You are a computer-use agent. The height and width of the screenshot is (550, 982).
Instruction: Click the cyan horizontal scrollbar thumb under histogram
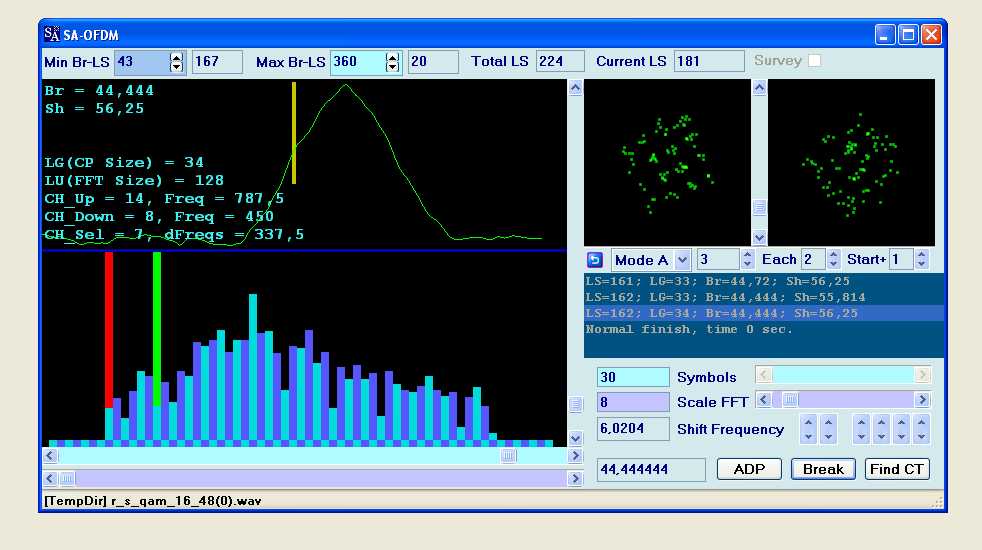tap(509, 456)
